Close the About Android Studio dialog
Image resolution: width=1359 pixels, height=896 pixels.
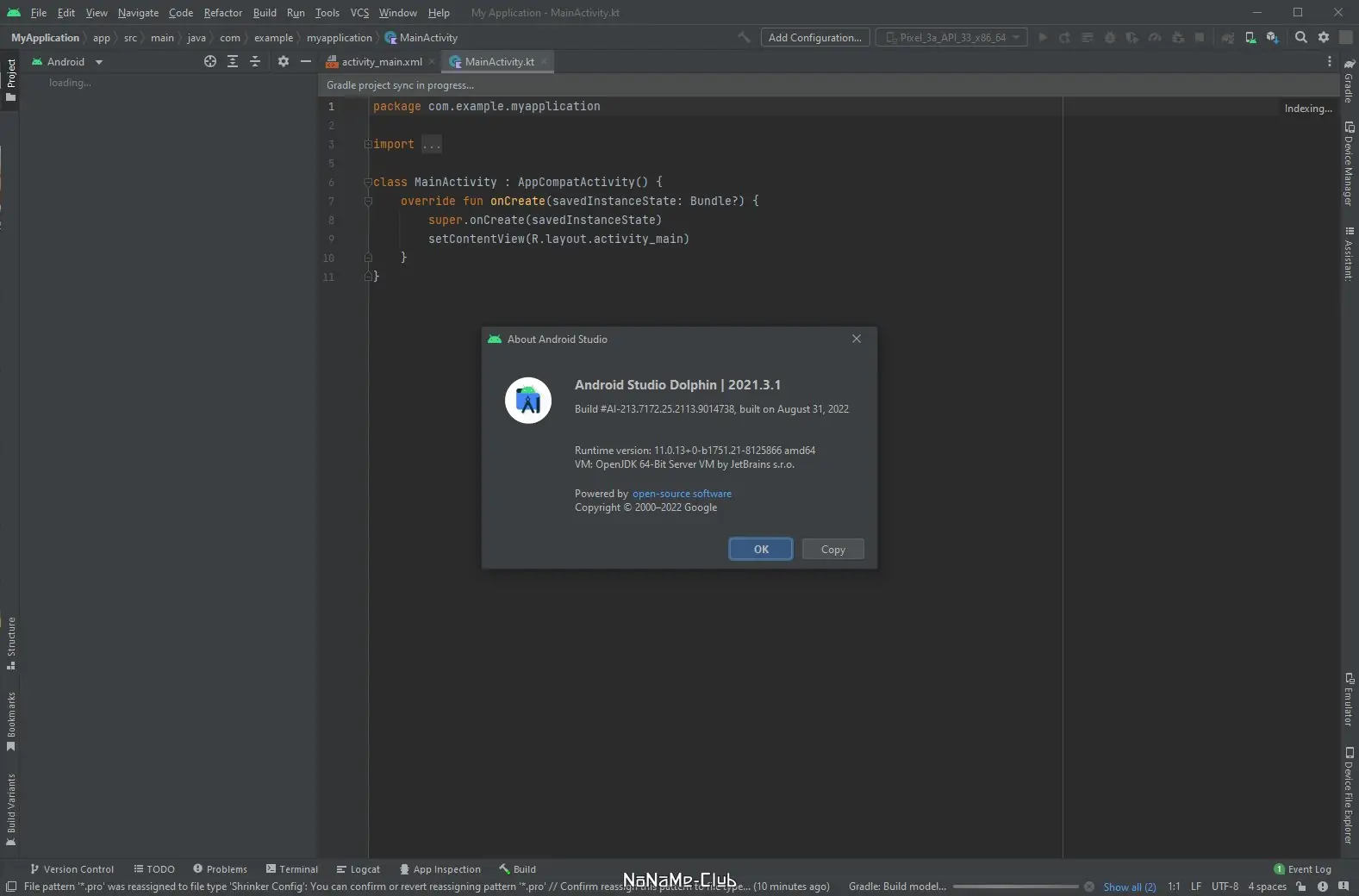(857, 339)
